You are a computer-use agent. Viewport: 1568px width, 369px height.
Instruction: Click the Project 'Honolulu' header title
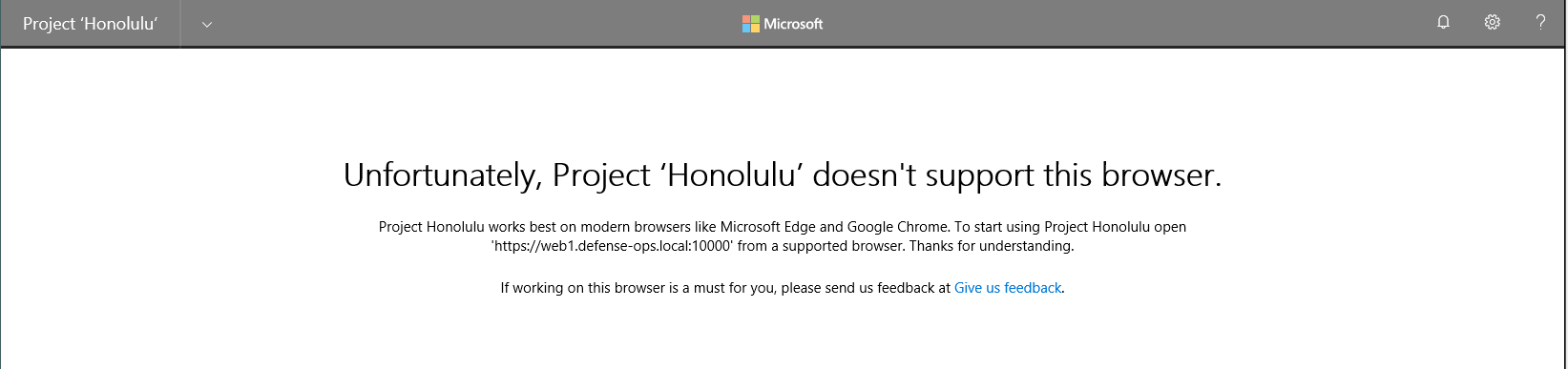[90, 24]
